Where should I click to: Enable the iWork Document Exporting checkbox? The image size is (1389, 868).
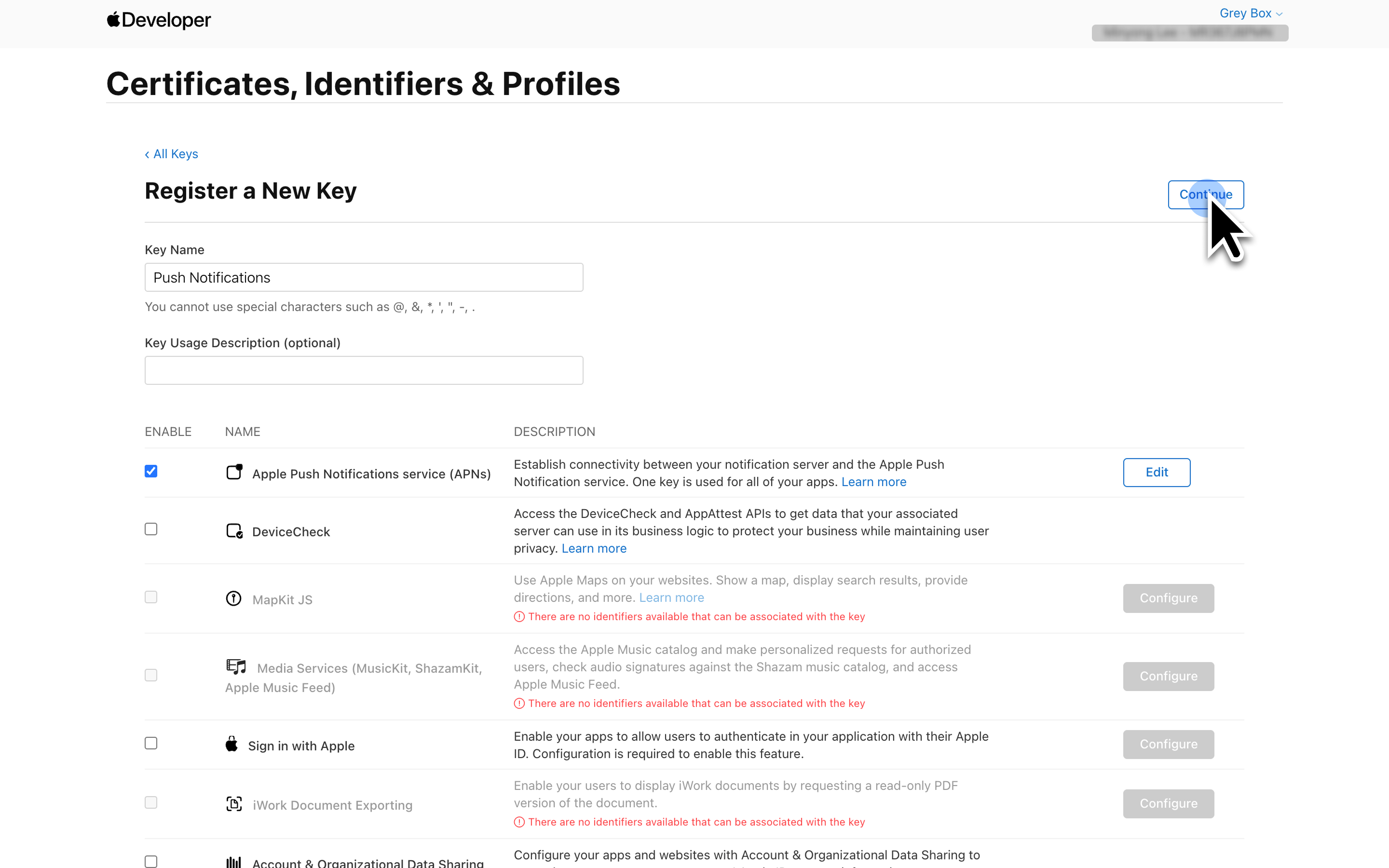[151, 802]
